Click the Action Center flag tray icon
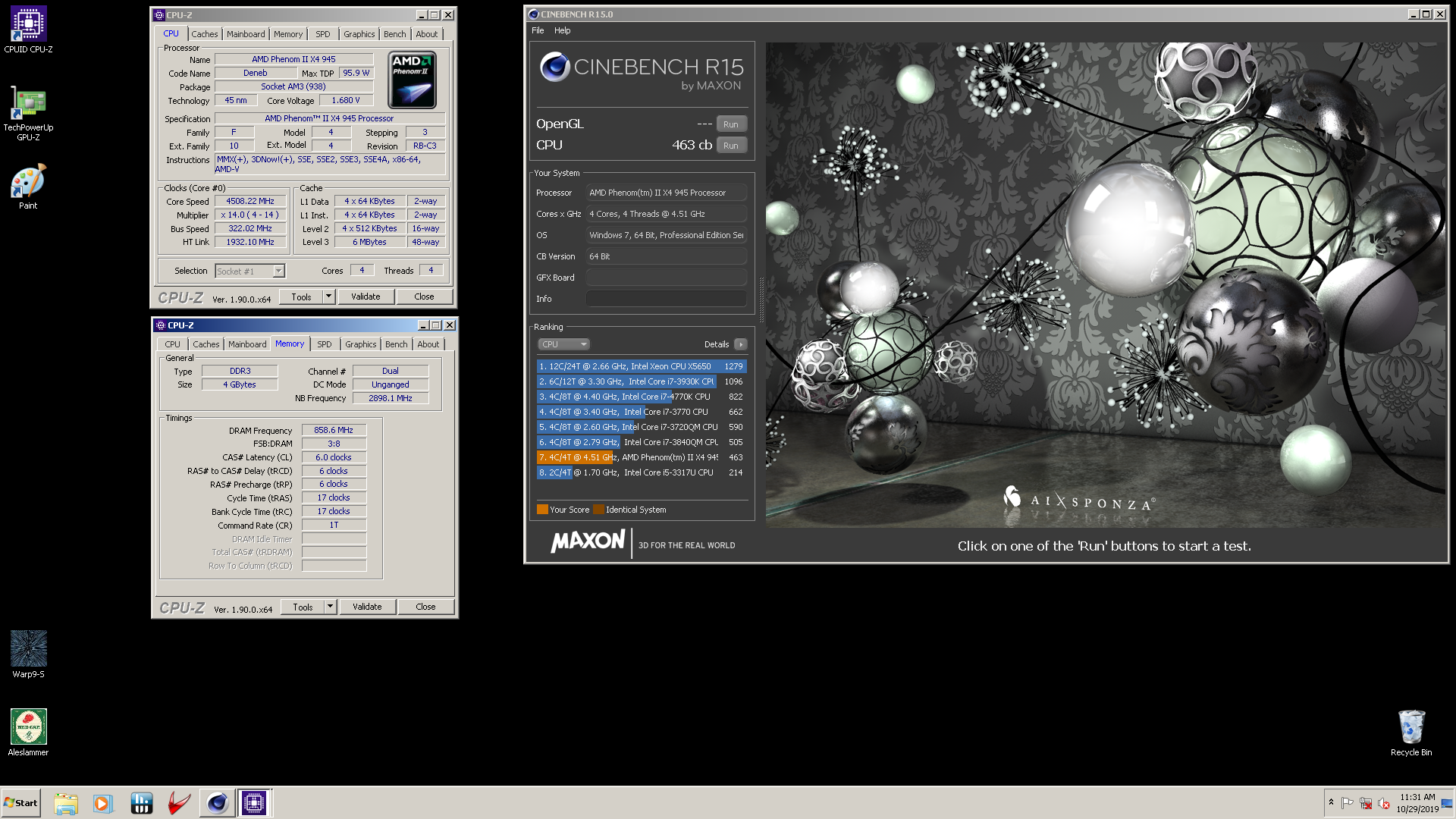The image size is (1456, 819). 1348,803
